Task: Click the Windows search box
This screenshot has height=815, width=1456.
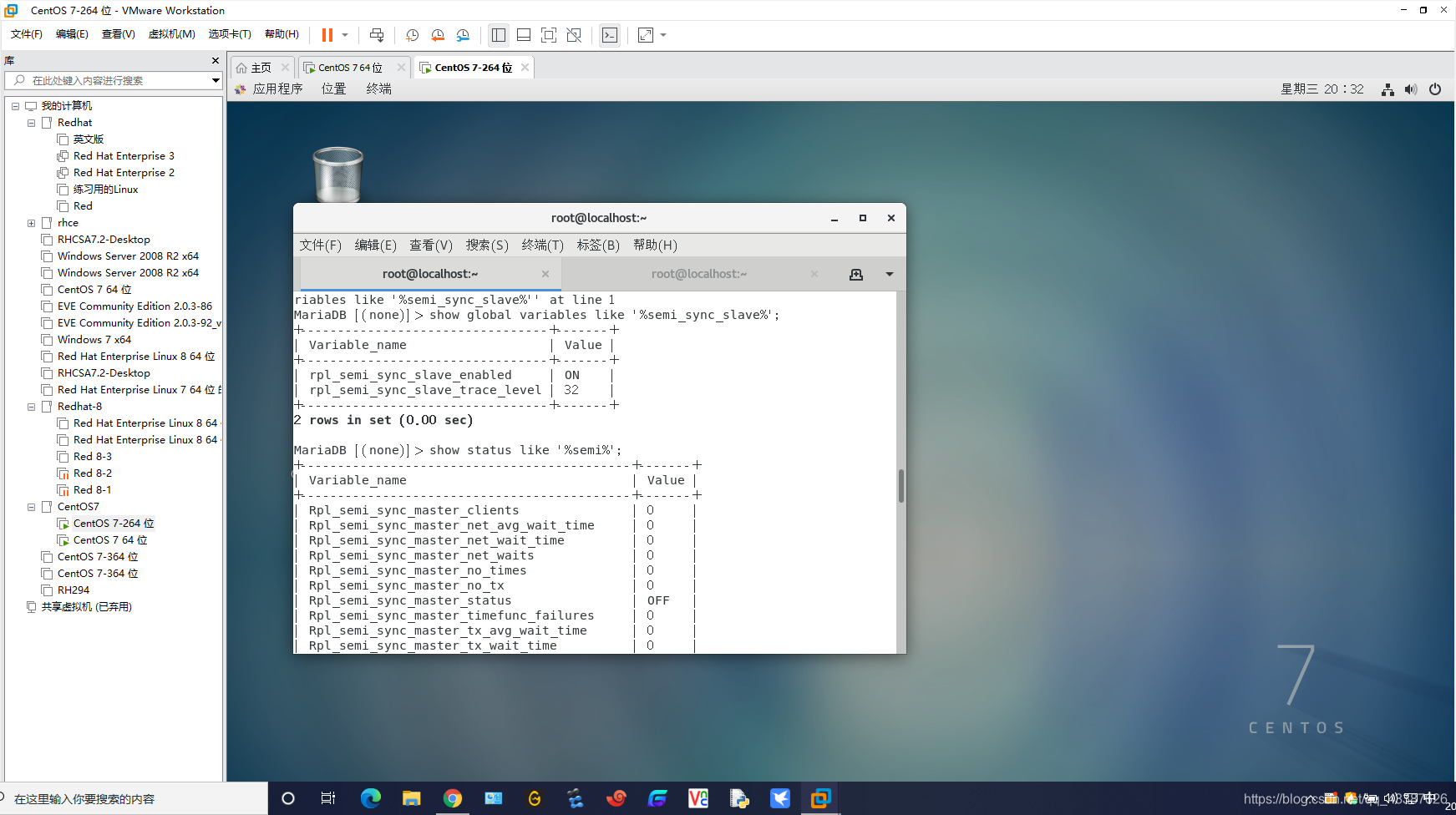Action: tap(134, 798)
